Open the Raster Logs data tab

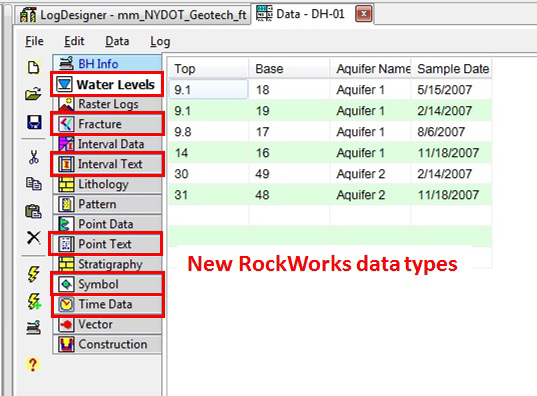click(107, 104)
